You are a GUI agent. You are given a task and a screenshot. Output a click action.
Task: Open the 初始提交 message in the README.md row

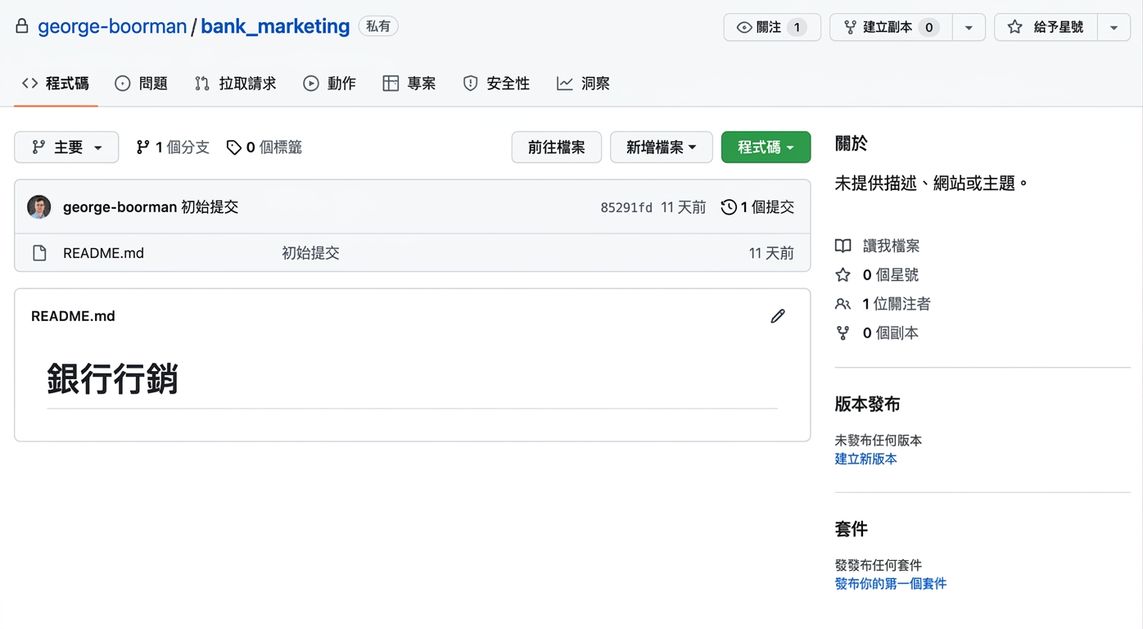pos(311,253)
